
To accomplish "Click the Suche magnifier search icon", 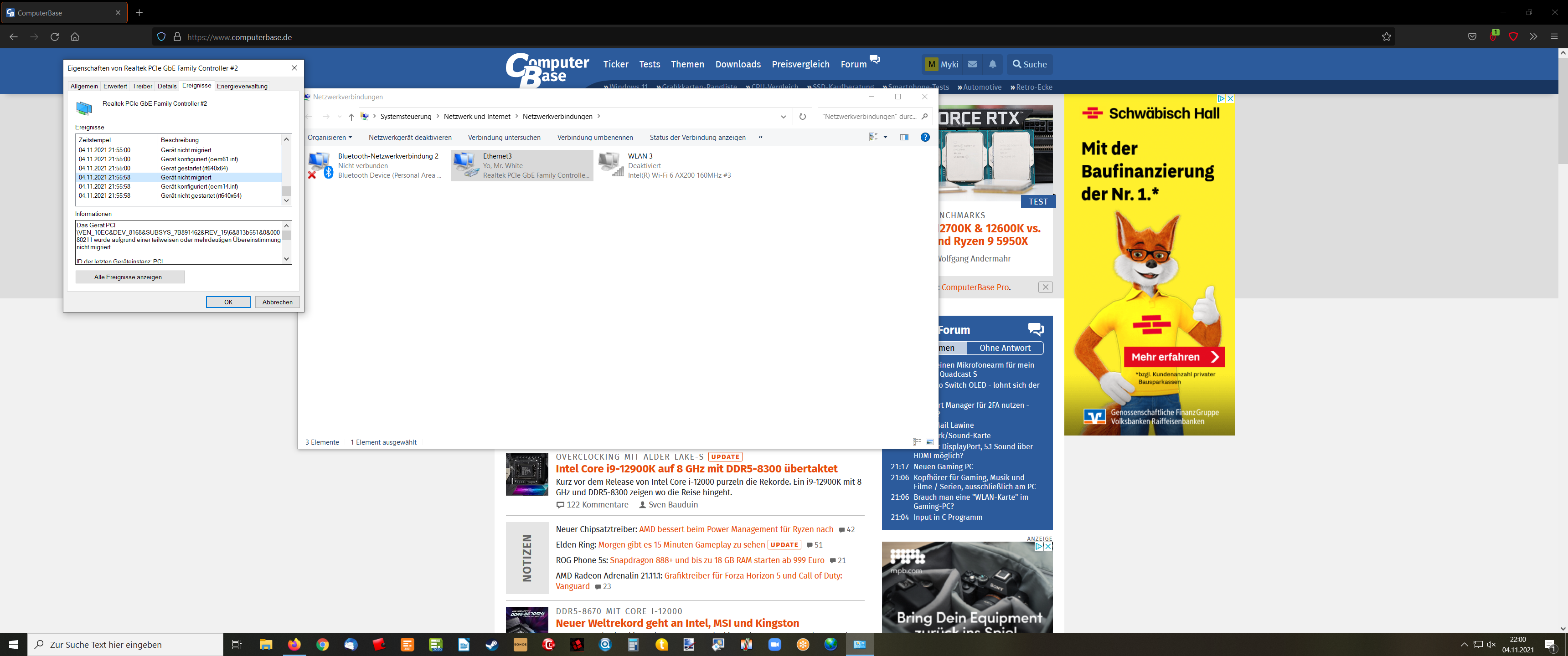I will pos(1017,64).
